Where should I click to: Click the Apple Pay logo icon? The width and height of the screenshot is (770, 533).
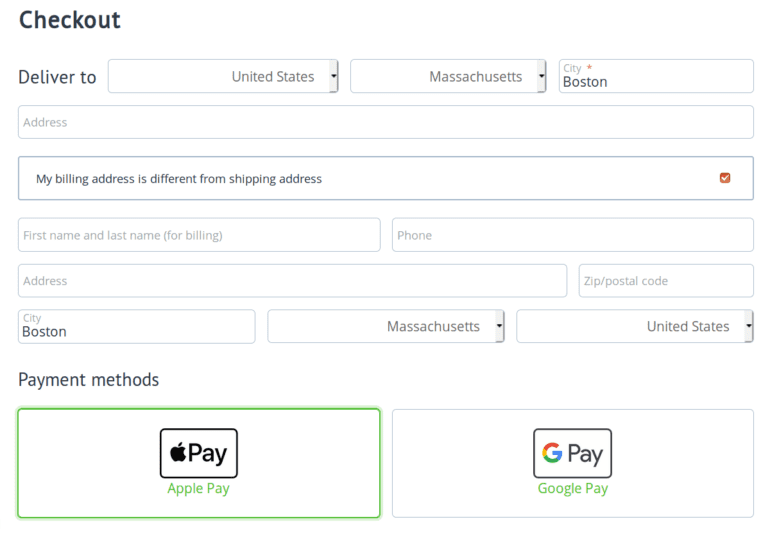pyautogui.click(x=198, y=453)
